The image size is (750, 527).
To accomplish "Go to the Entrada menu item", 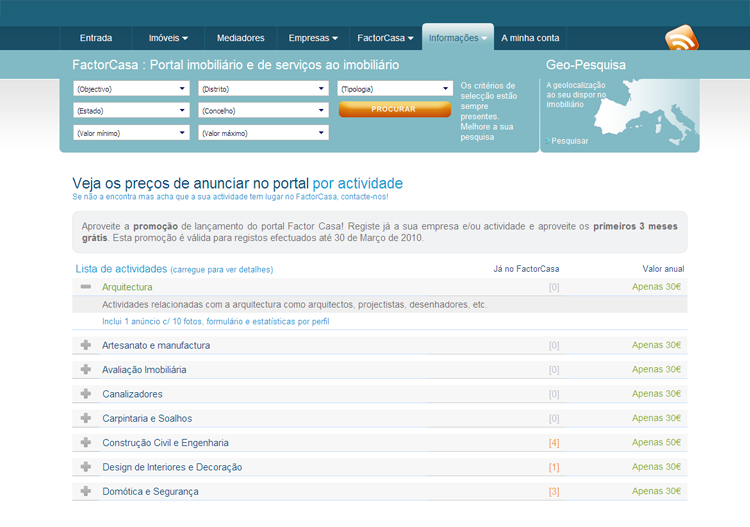I will tap(96, 38).
